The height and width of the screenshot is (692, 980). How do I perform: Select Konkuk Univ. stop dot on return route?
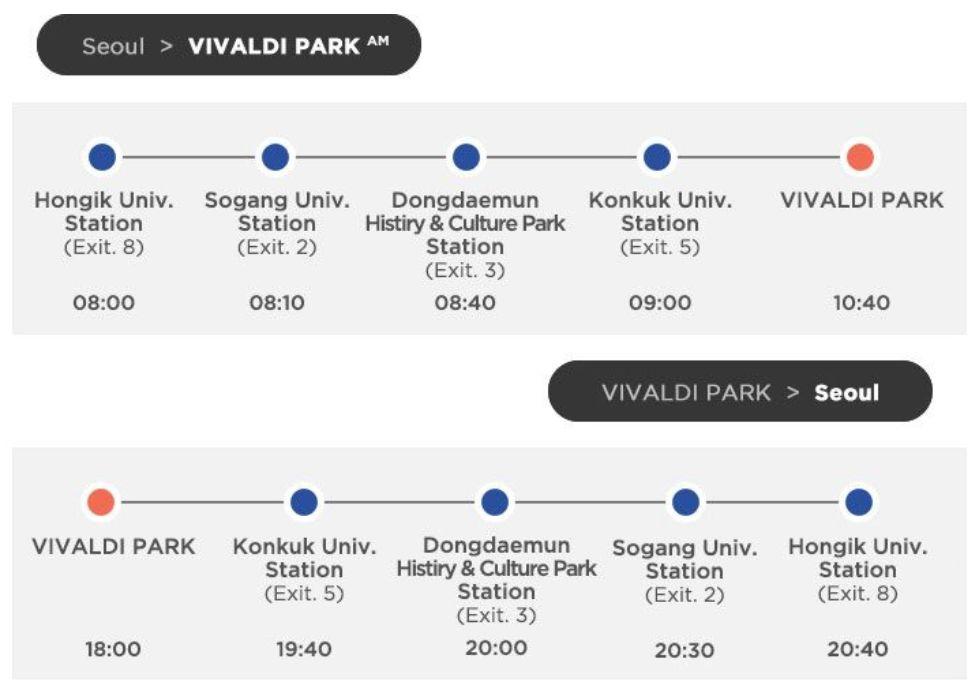tap(304, 502)
